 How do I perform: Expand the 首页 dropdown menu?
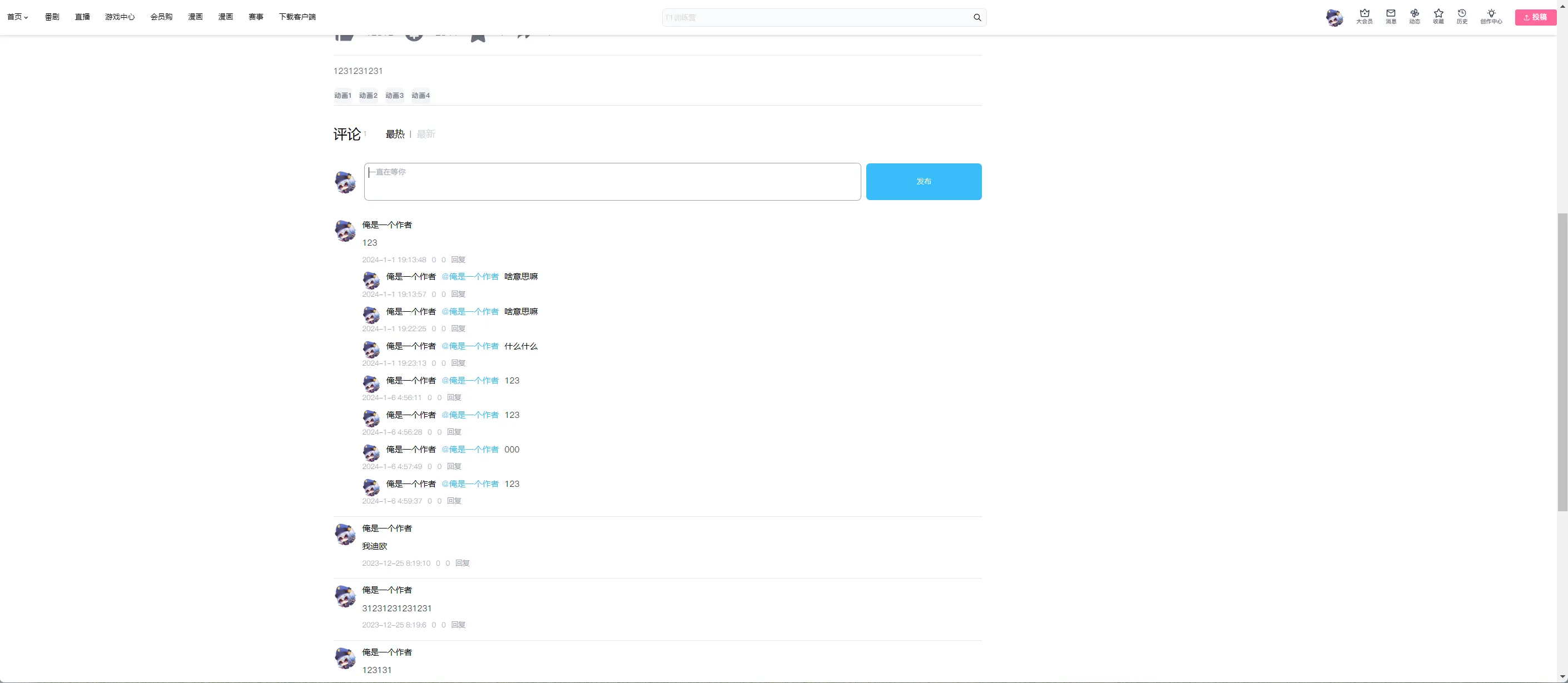pyautogui.click(x=18, y=17)
